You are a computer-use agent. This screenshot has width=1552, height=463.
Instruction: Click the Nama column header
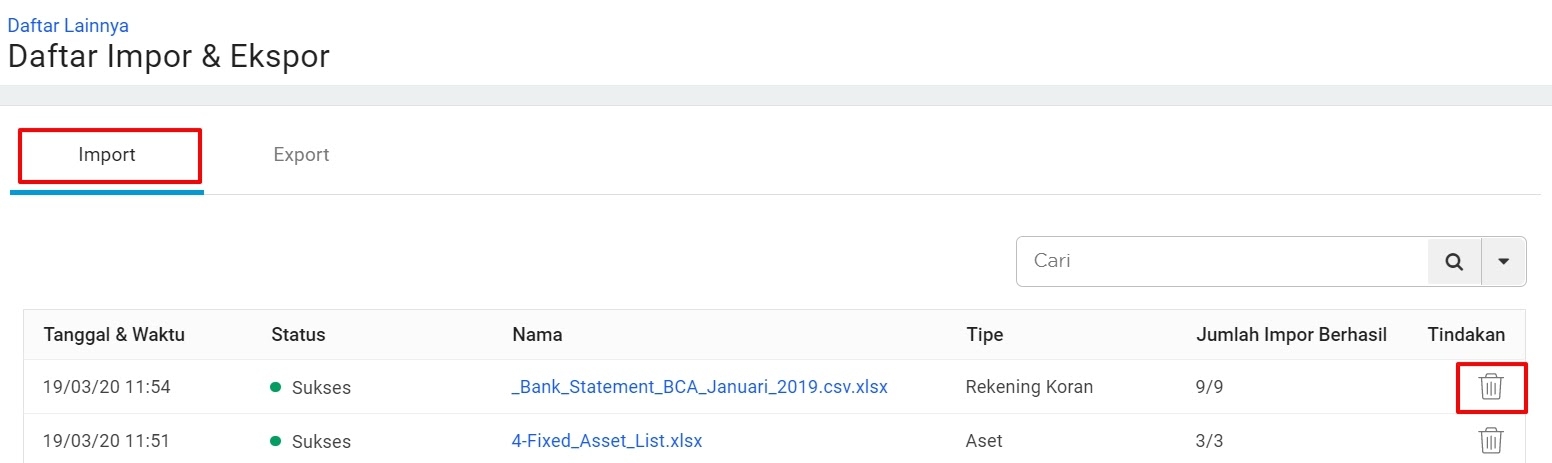pos(537,335)
